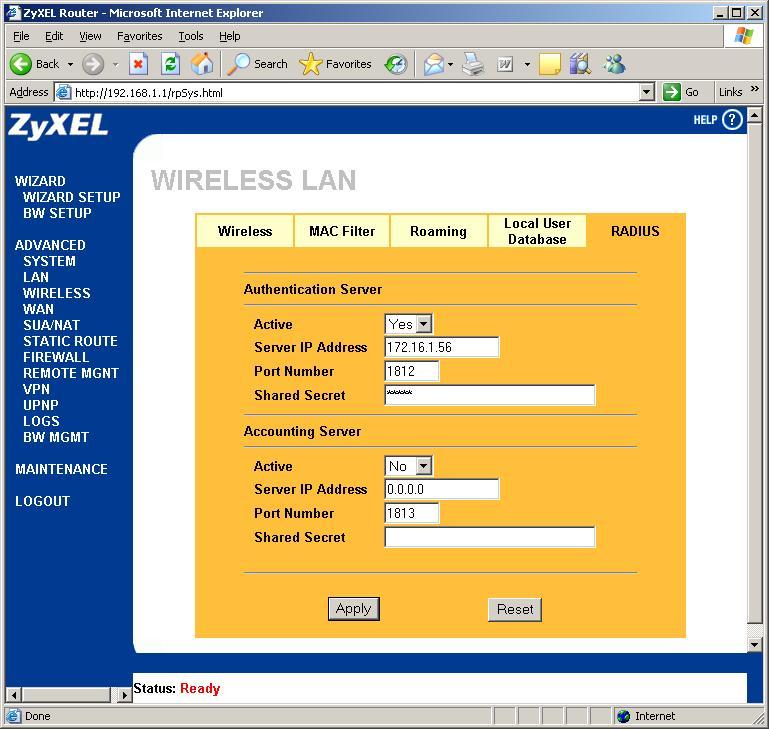Click the Edit with Word icon
This screenshot has height=729, width=769.
(x=505, y=64)
